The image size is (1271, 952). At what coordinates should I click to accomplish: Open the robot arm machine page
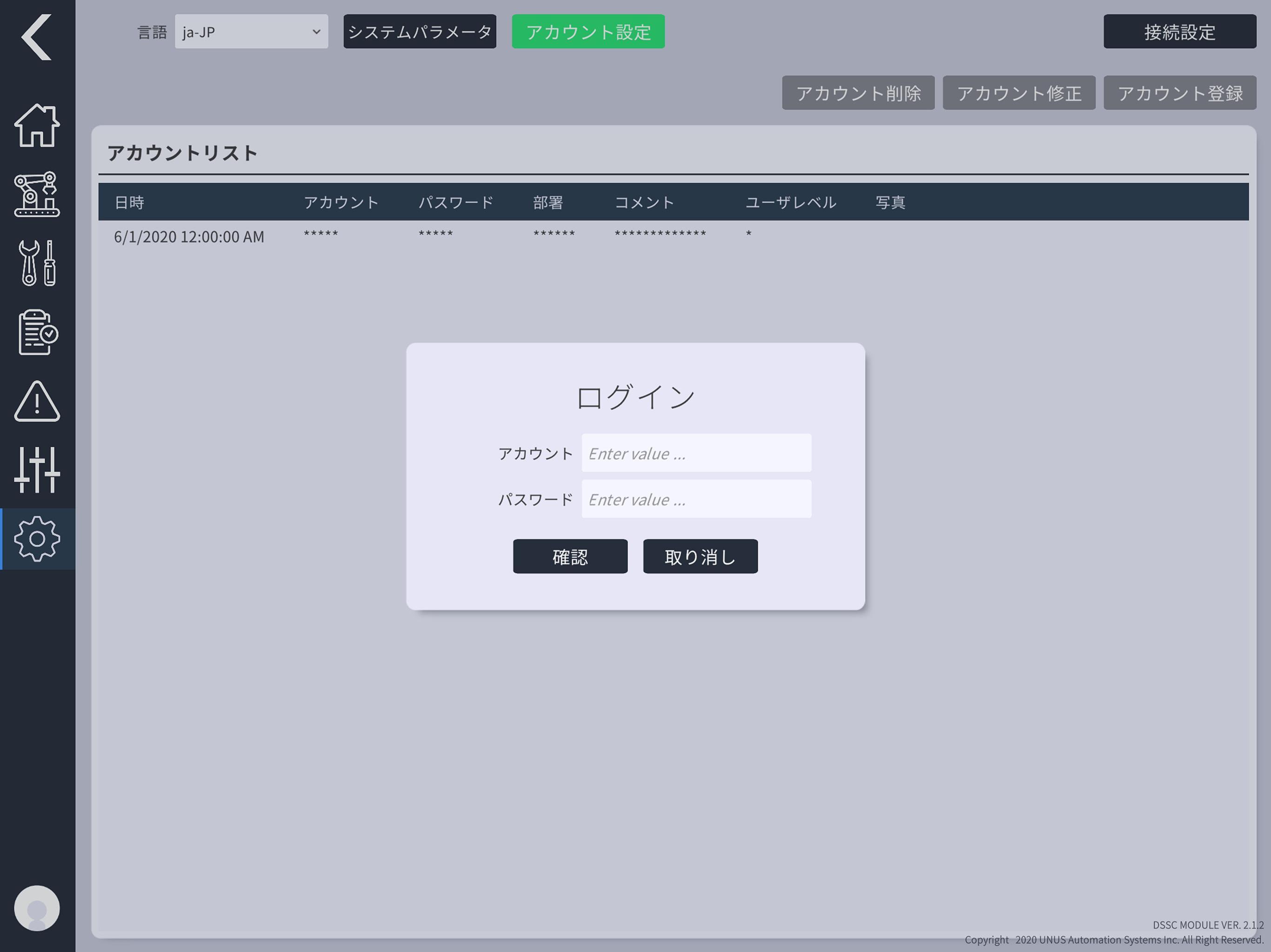(37, 194)
